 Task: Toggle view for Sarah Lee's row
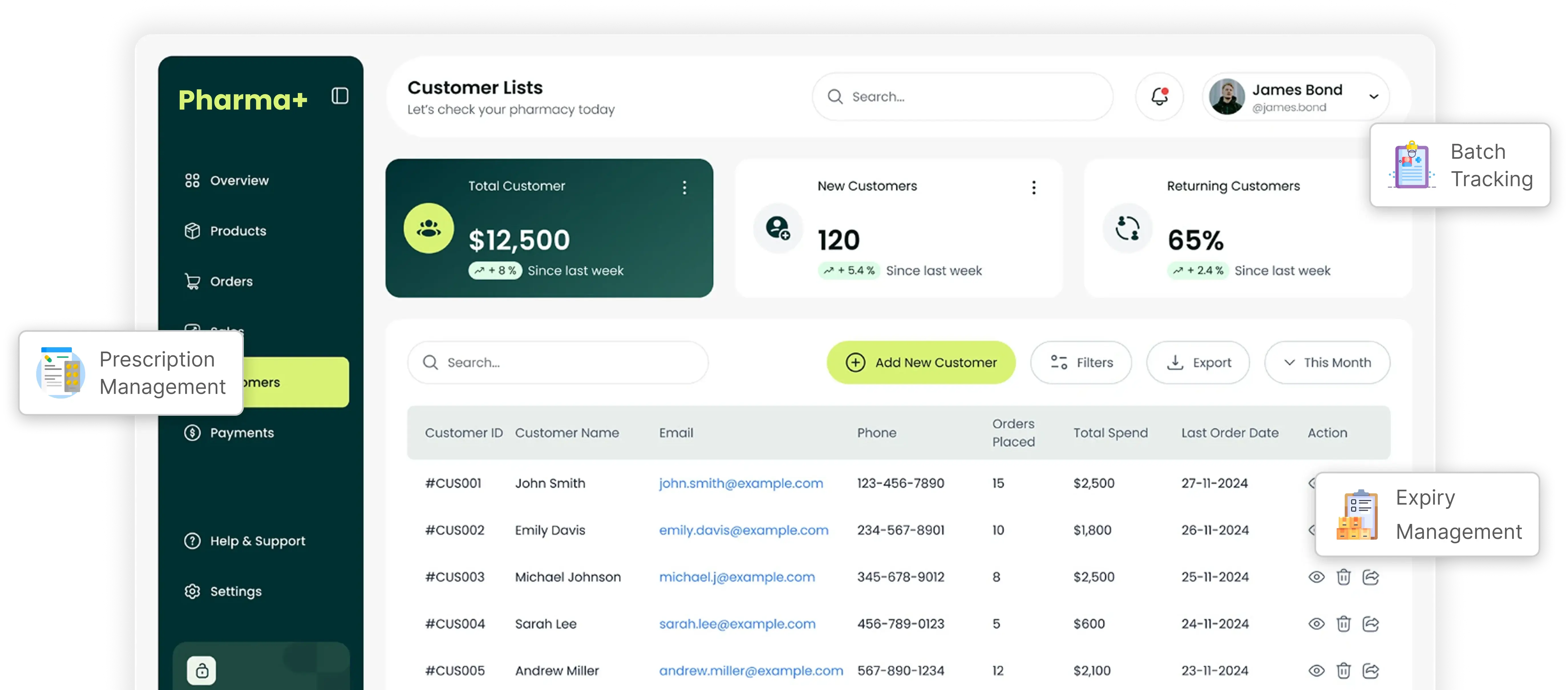coord(1316,624)
